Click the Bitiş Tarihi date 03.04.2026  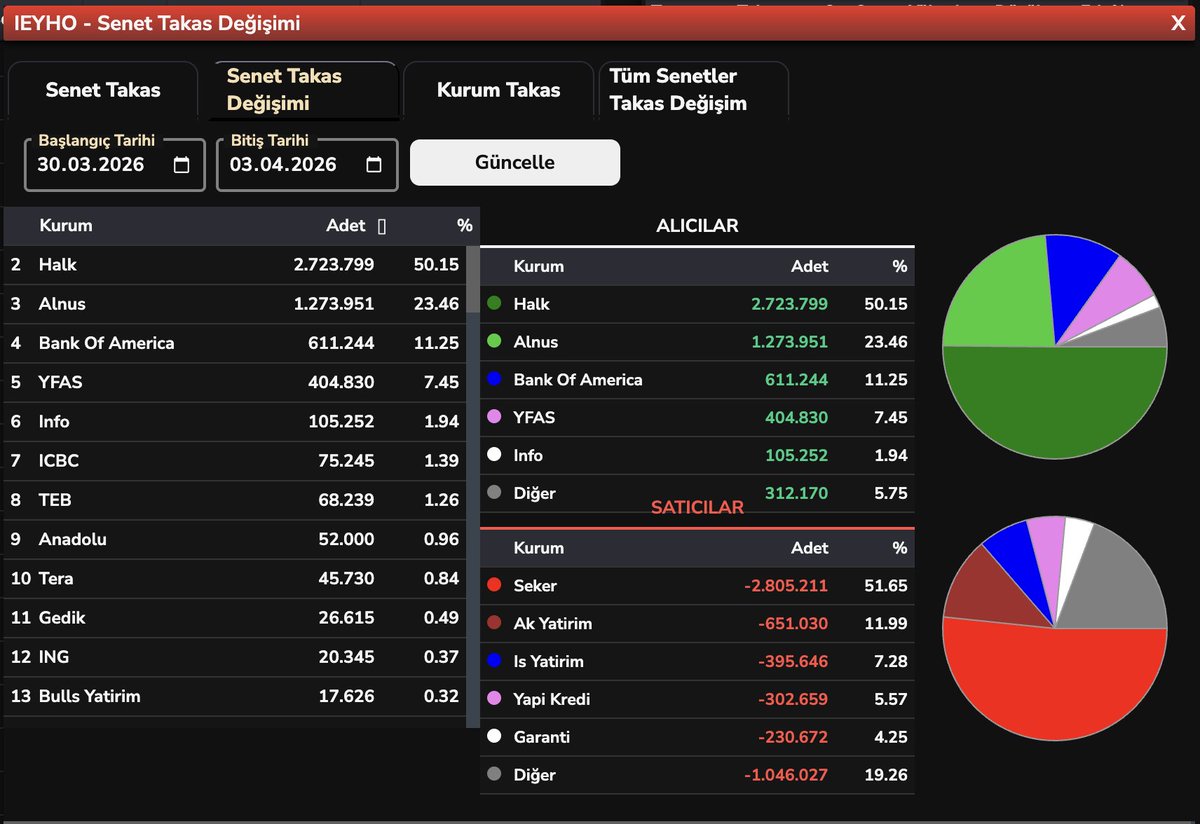(x=283, y=165)
